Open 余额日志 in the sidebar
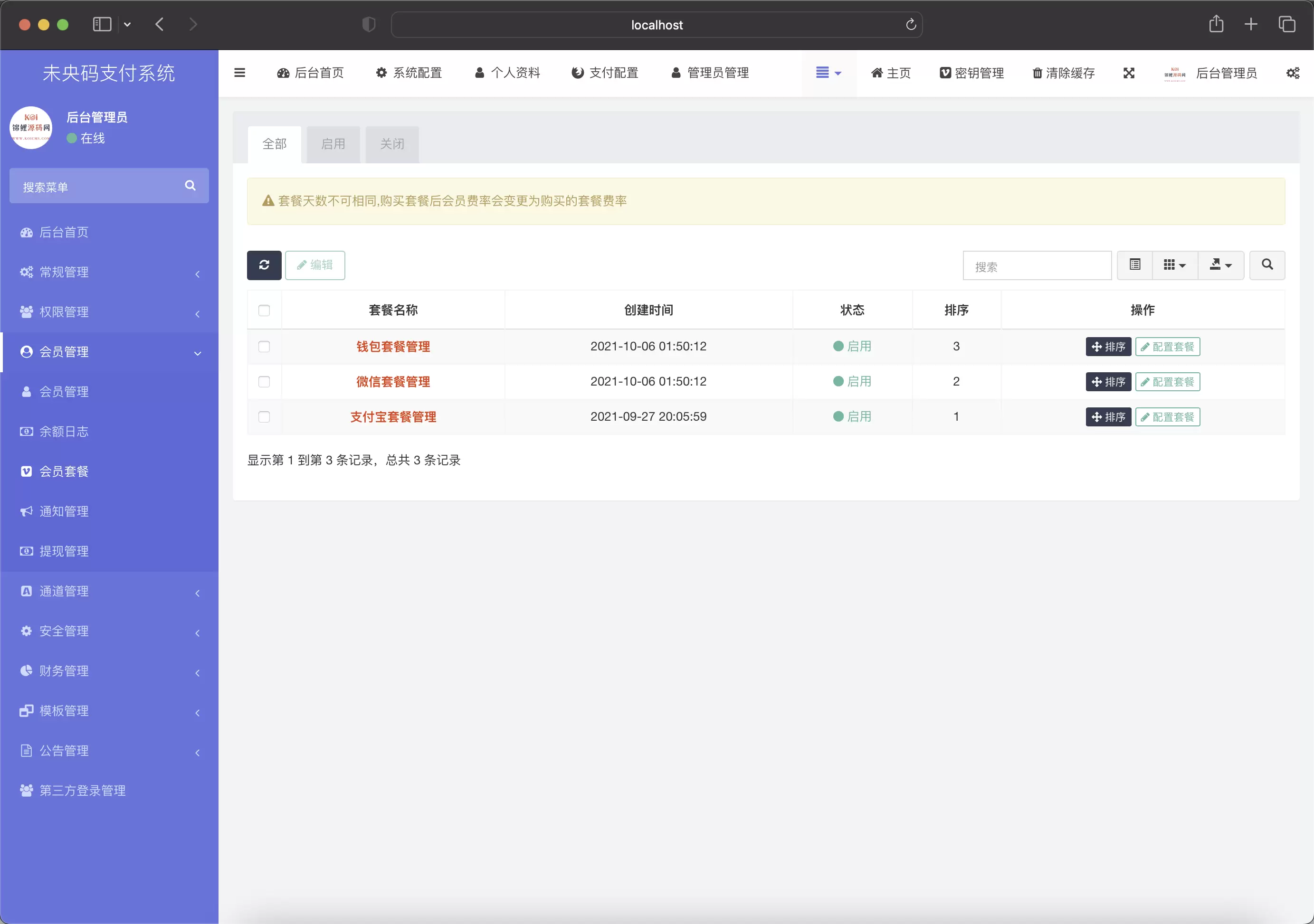1314x924 pixels. (109, 432)
